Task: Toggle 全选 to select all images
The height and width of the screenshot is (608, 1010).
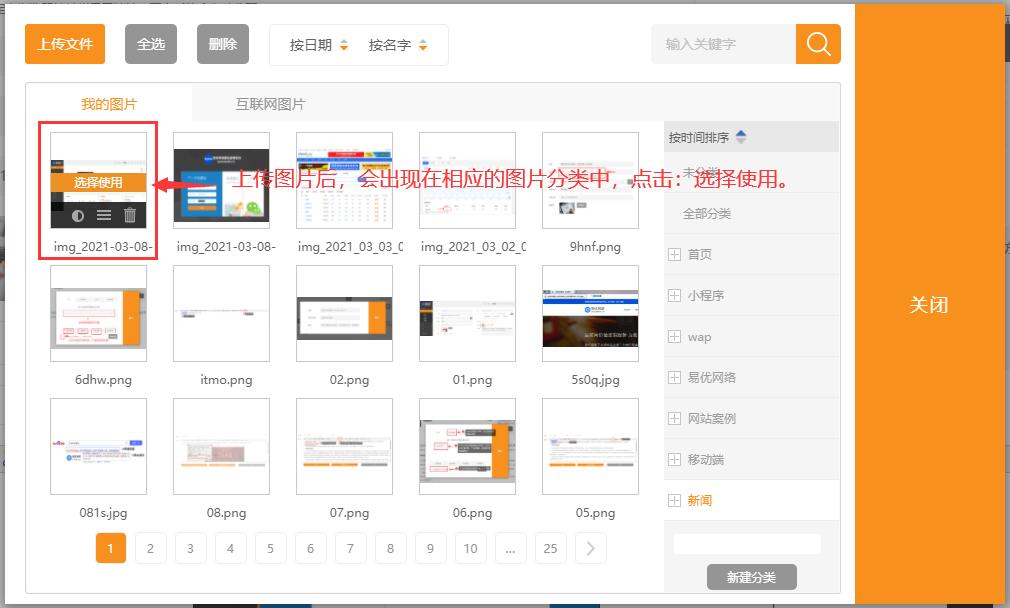Action: (150, 44)
